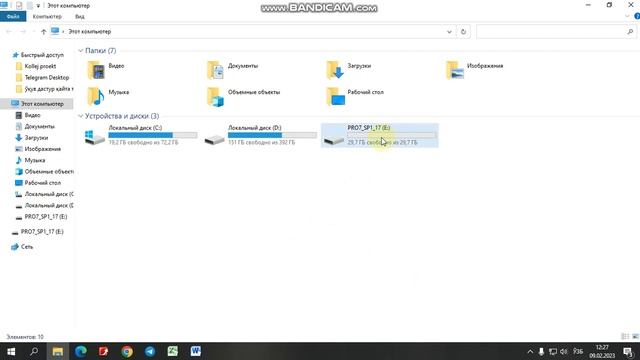Viewport: 640px width, 360px height.
Task: Open the Объемные объекты folder icon
Action: (x=216, y=96)
